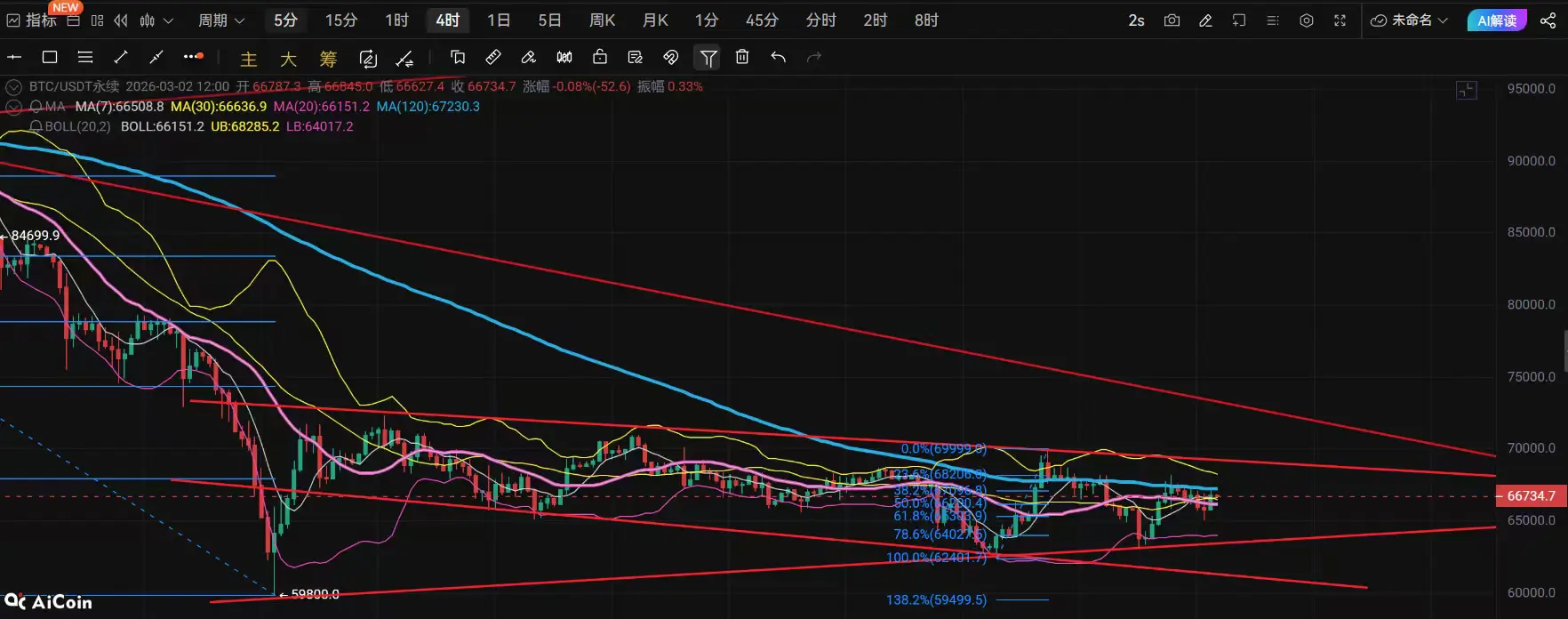Viewport: 1568px width, 619px height.
Task: Select the eraser tool
Action: point(529,57)
